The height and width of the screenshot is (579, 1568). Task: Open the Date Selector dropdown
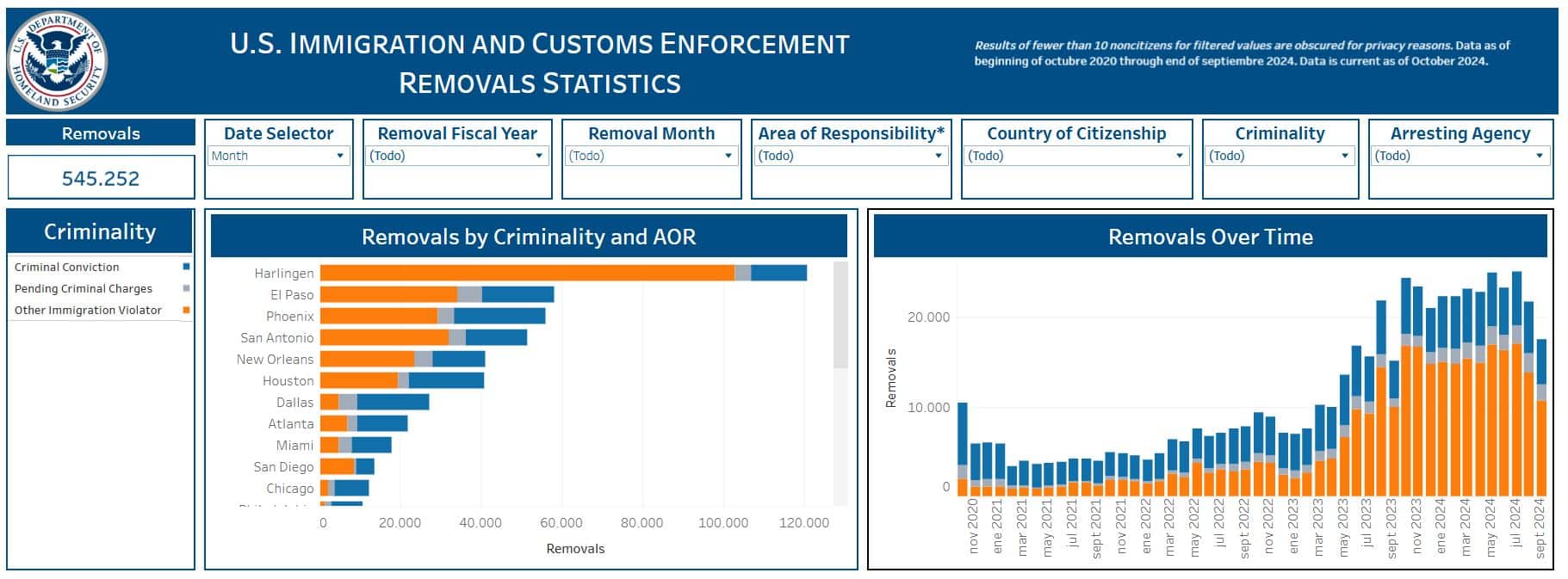pyautogui.click(x=278, y=156)
